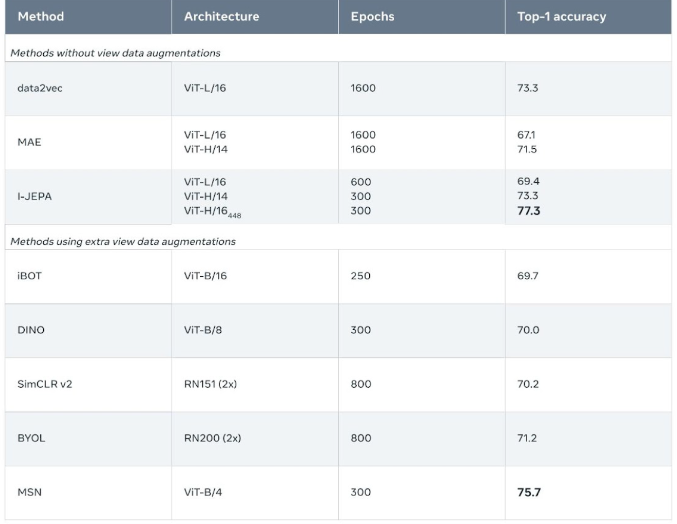This screenshot has width=677, height=524.
Task: Click the Top-1 accuracy column header
Action: 561,17
